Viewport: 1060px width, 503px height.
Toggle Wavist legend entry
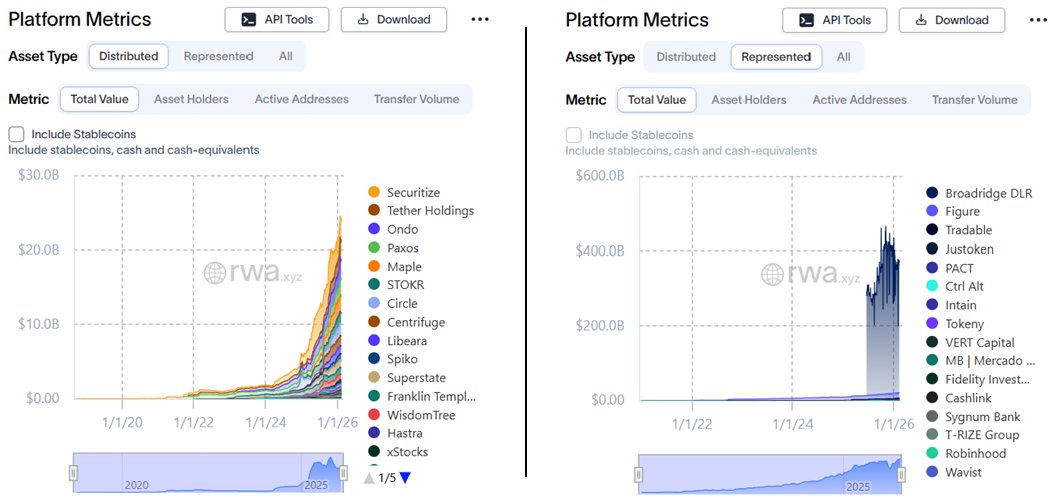pyautogui.click(x=955, y=472)
